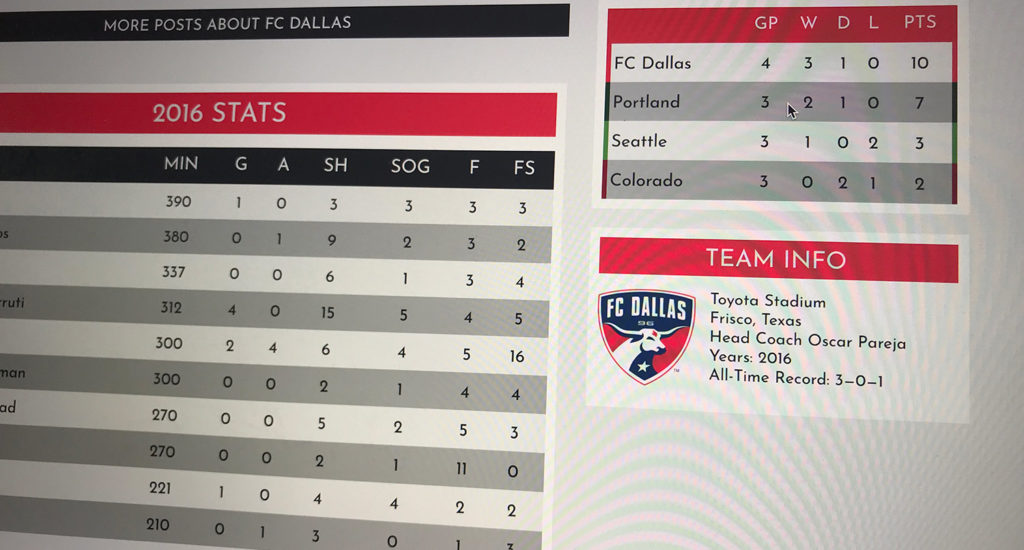The width and height of the screenshot is (1024, 550).
Task: Open More Posts About FC Dallas link
Action: pyautogui.click(x=227, y=24)
